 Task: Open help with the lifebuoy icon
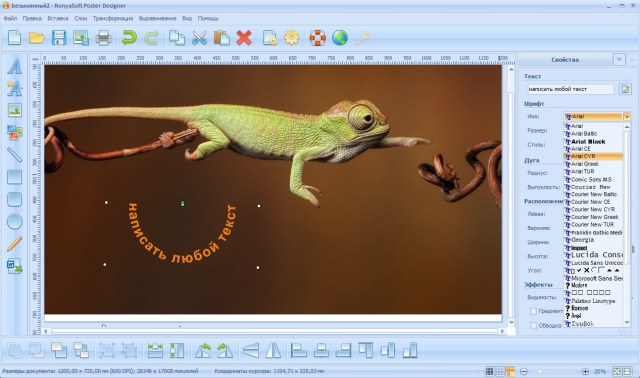click(318, 38)
